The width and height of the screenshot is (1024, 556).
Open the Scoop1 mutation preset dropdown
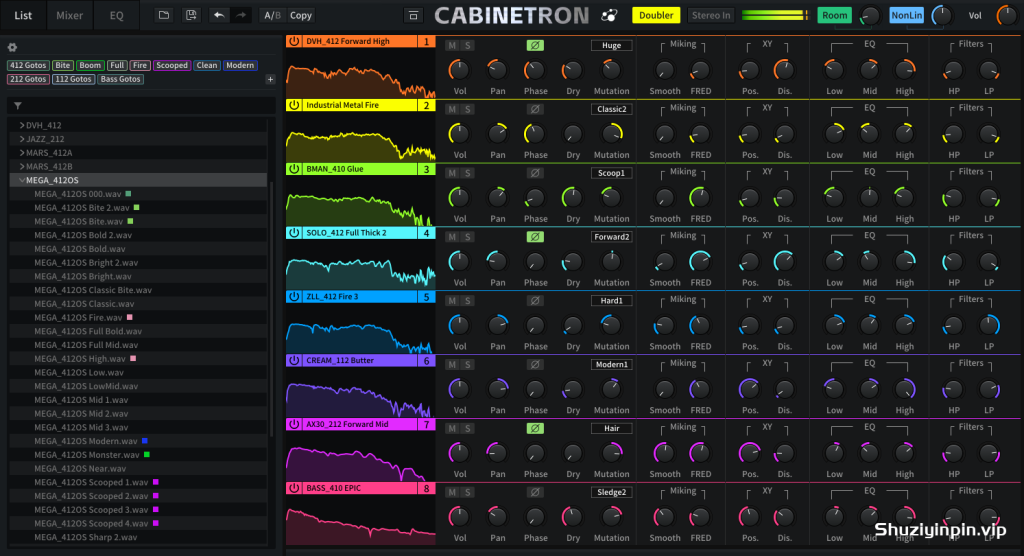[x=611, y=173]
